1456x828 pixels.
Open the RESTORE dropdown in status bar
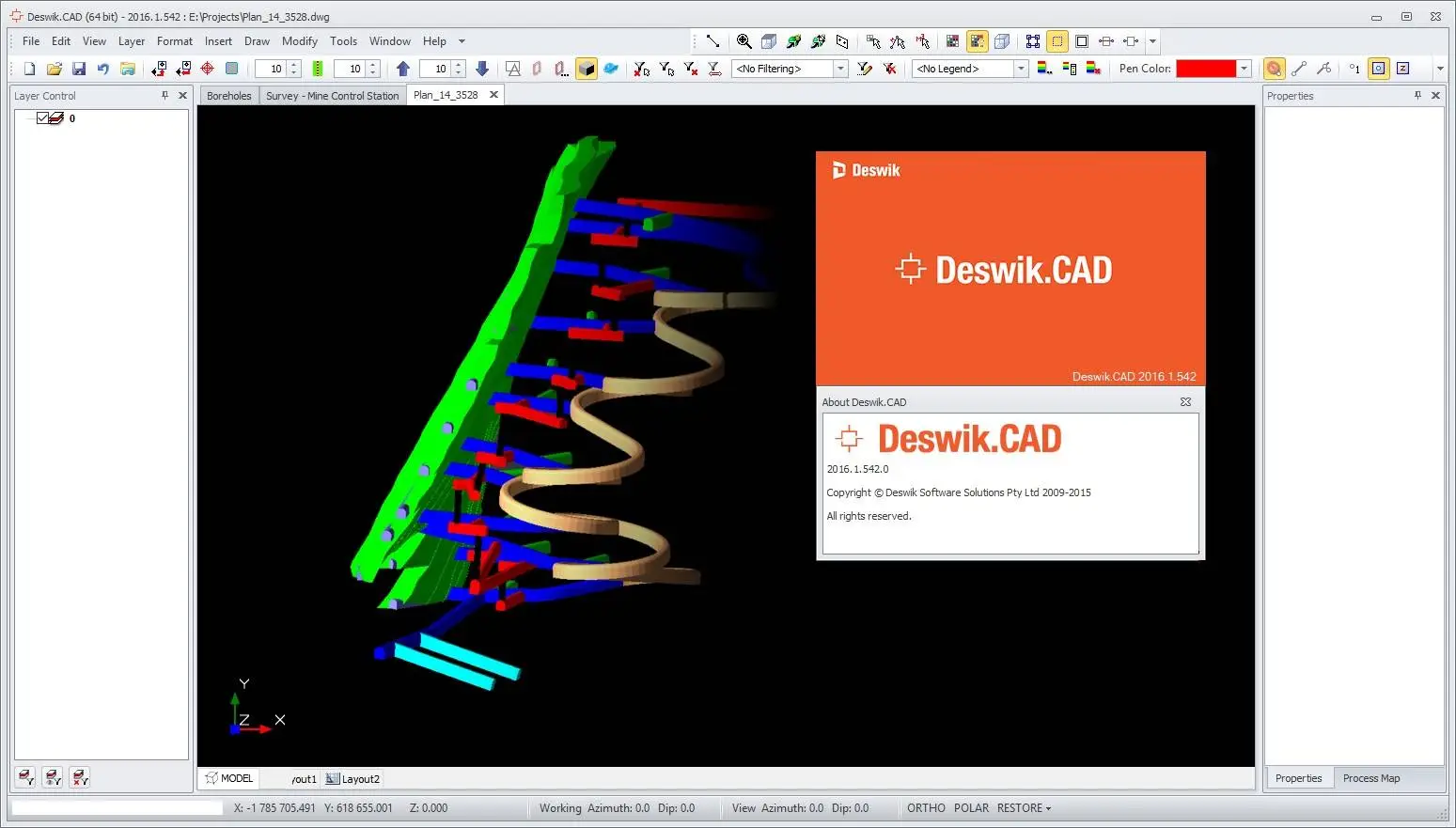[x=1025, y=808]
